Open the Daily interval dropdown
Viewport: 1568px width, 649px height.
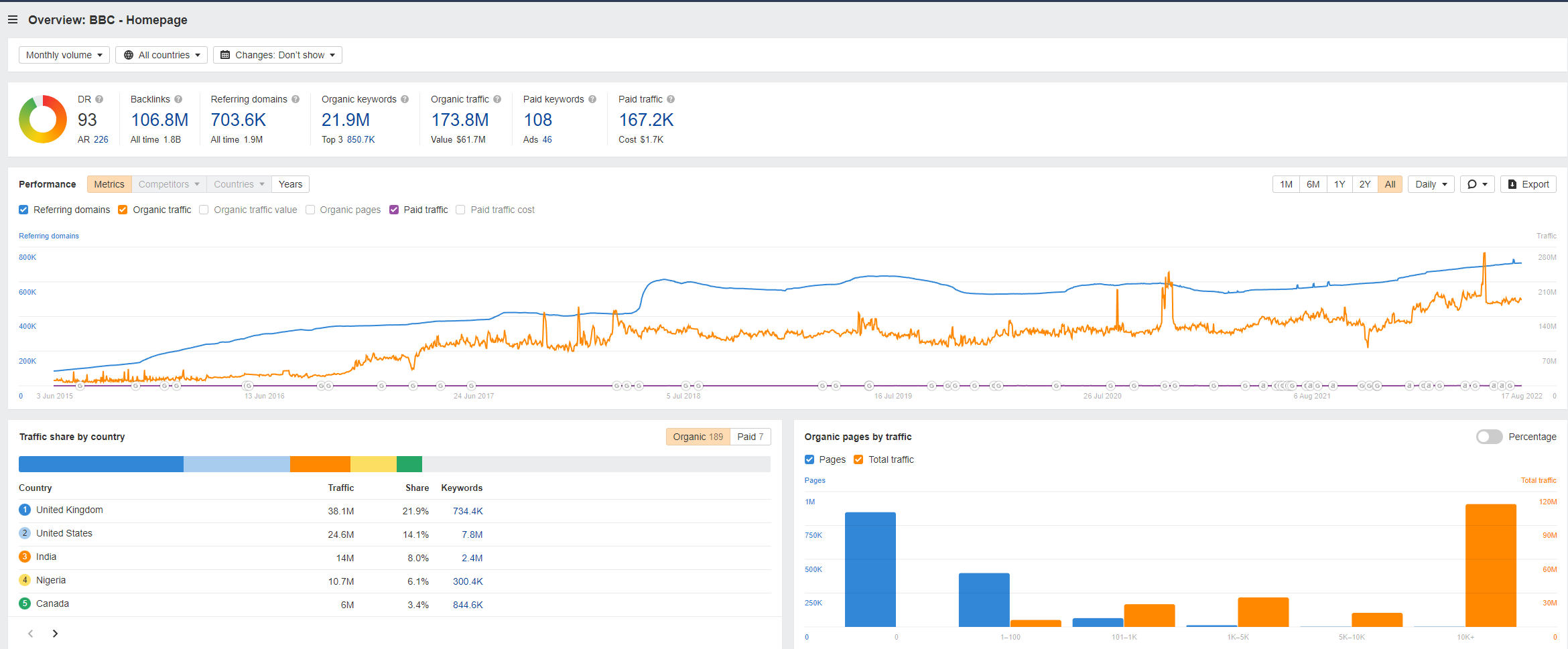coord(1431,184)
